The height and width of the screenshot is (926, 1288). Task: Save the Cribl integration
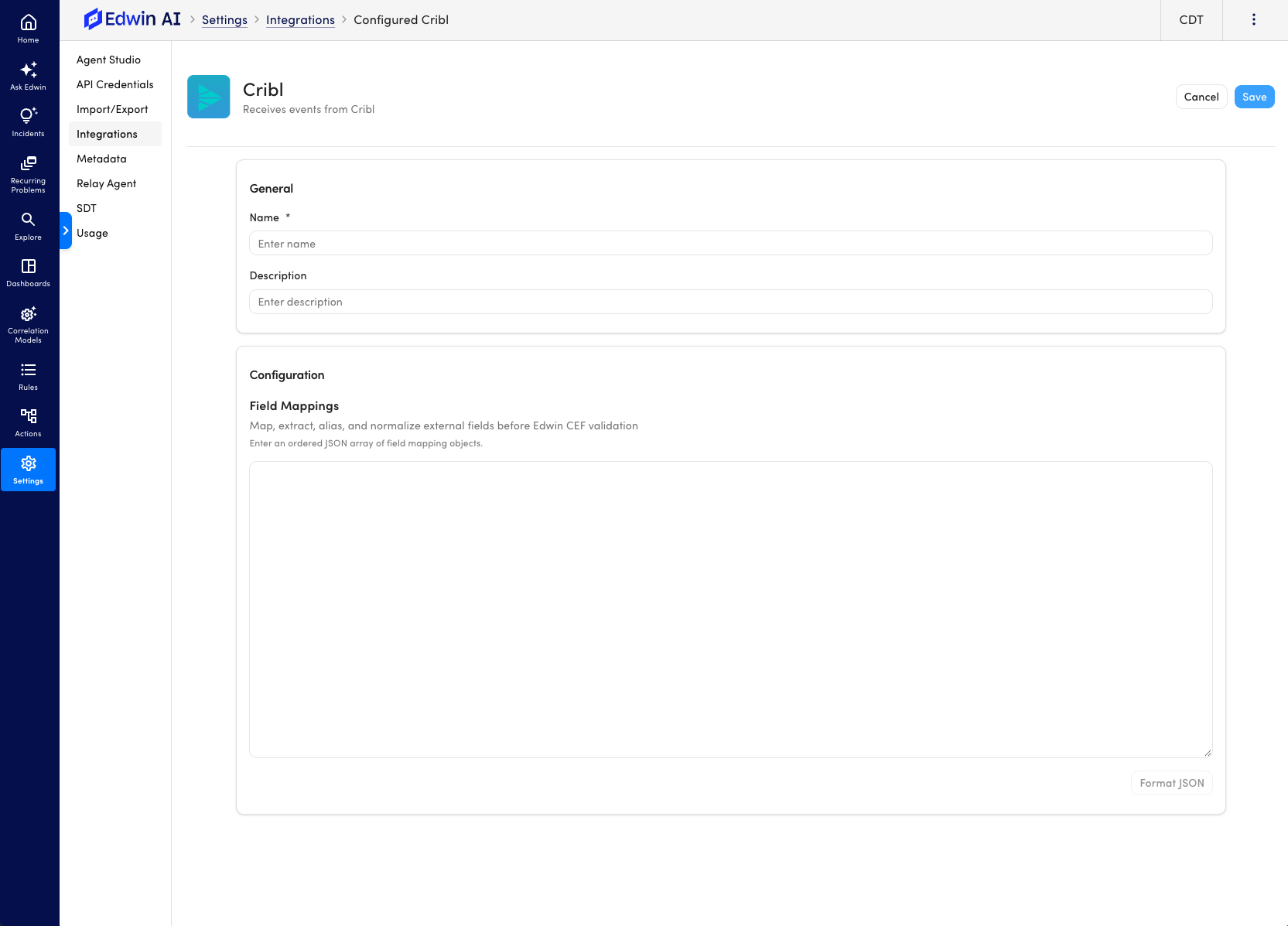(x=1255, y=97)
